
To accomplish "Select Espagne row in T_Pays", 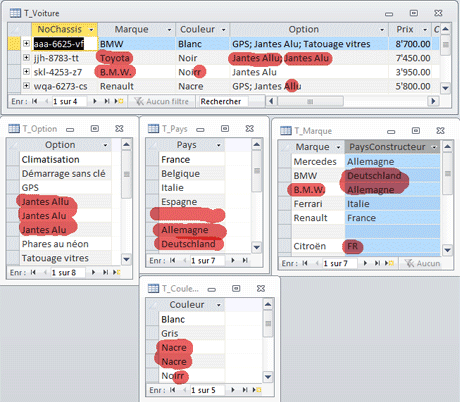I will (192, 202).
